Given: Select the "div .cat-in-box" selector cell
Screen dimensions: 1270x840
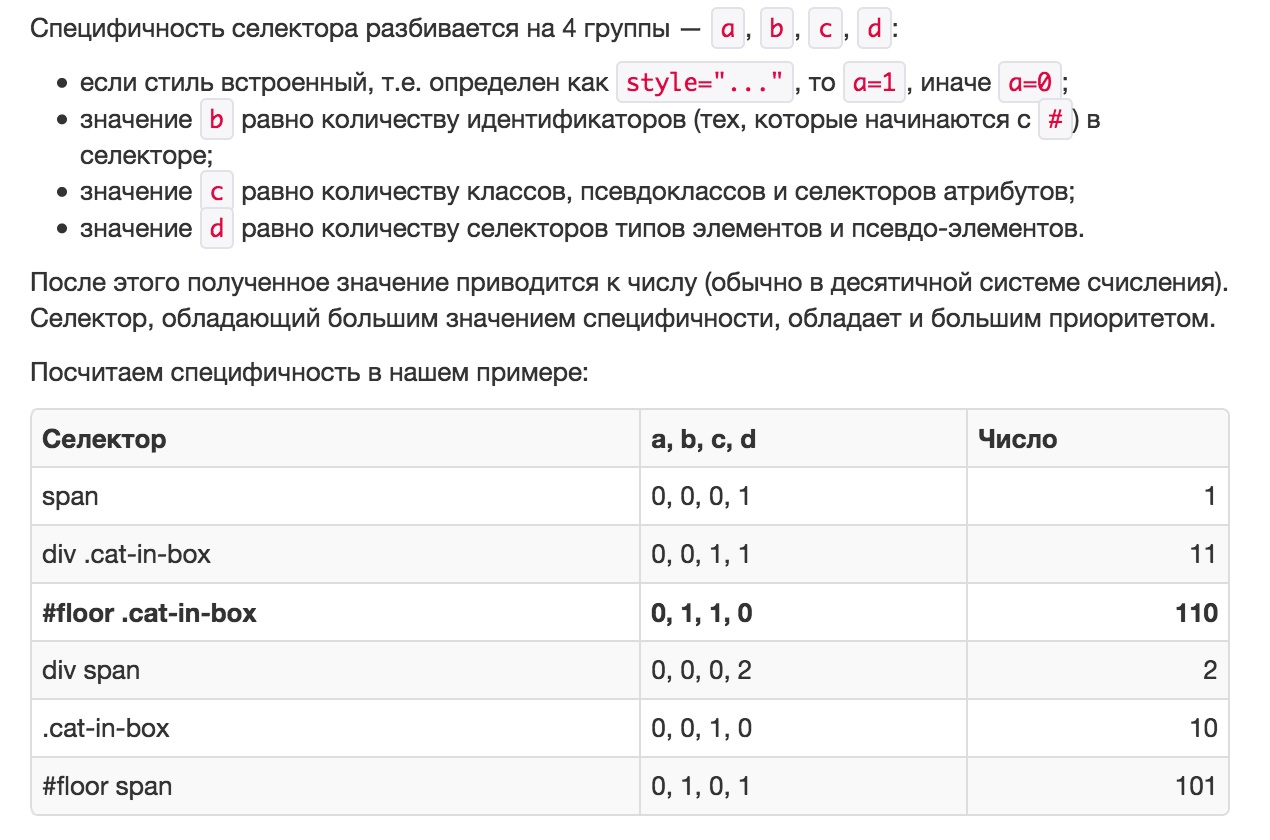Looking at the screenshot, I should (x=126, y=554).
